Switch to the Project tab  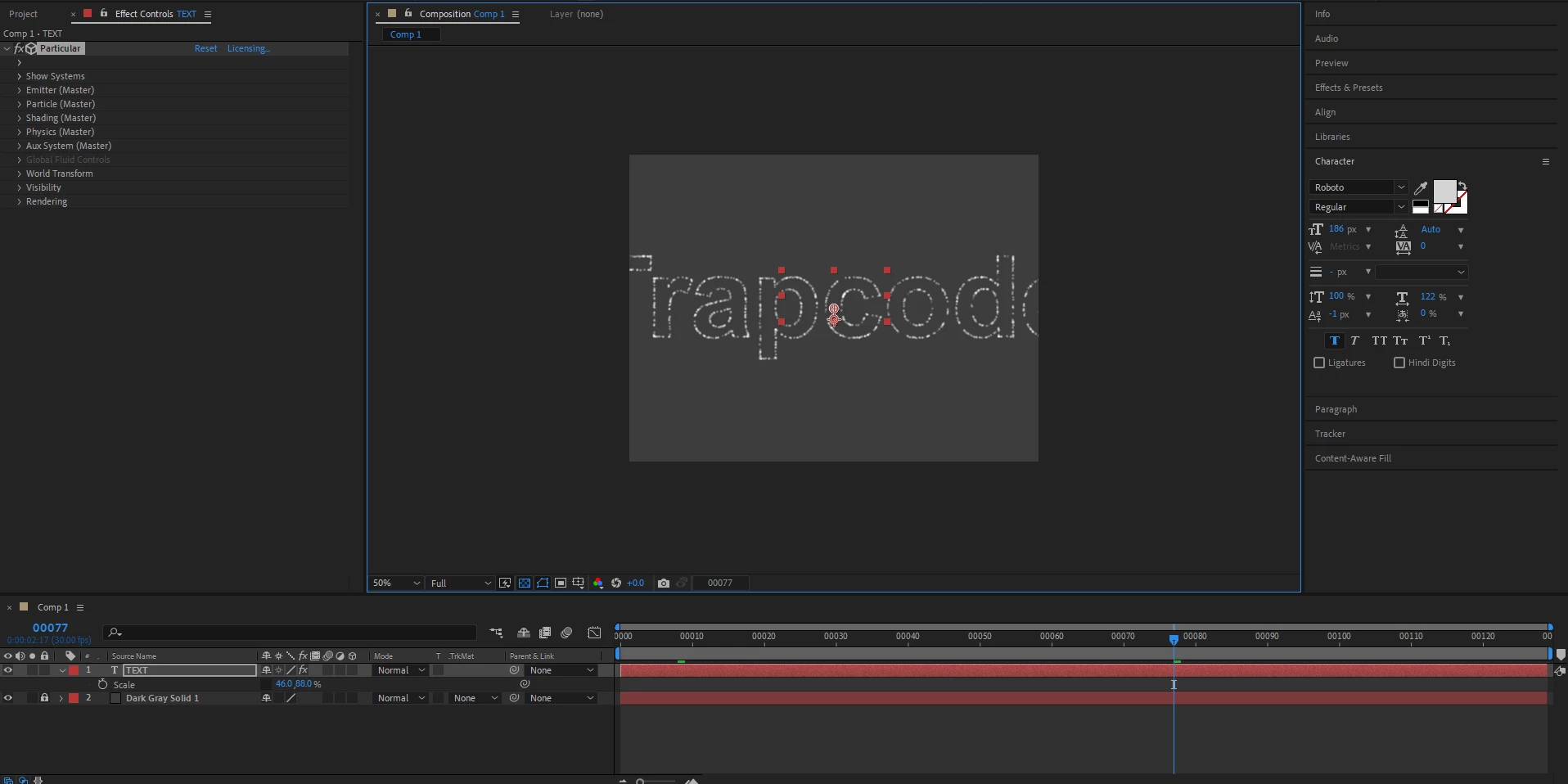[24, 14]
